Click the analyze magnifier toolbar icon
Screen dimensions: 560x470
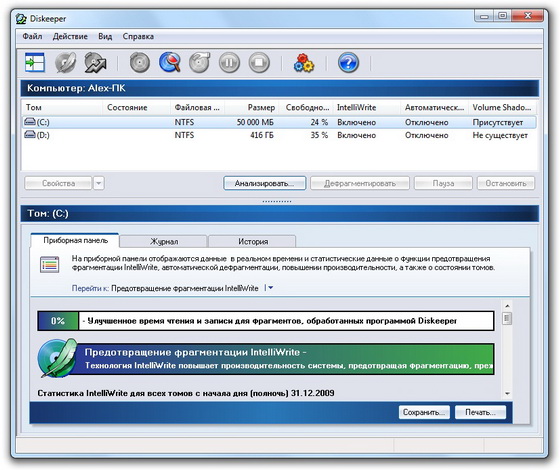tap(170, 62)
